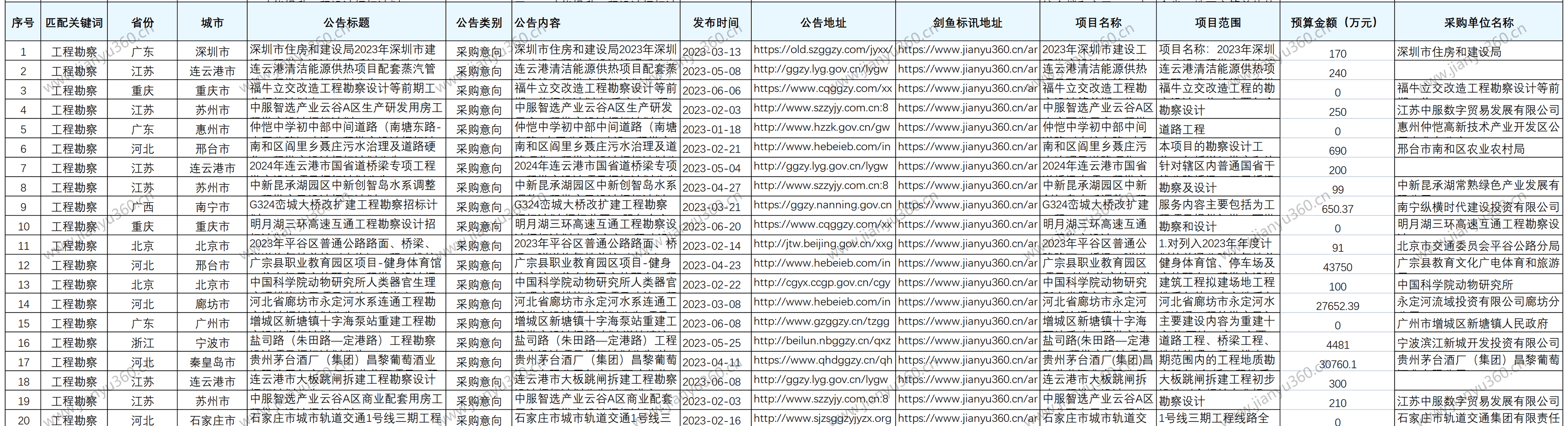Select title cell 福牛立交改造工程勘察设计等前期工

click(346, 89)
